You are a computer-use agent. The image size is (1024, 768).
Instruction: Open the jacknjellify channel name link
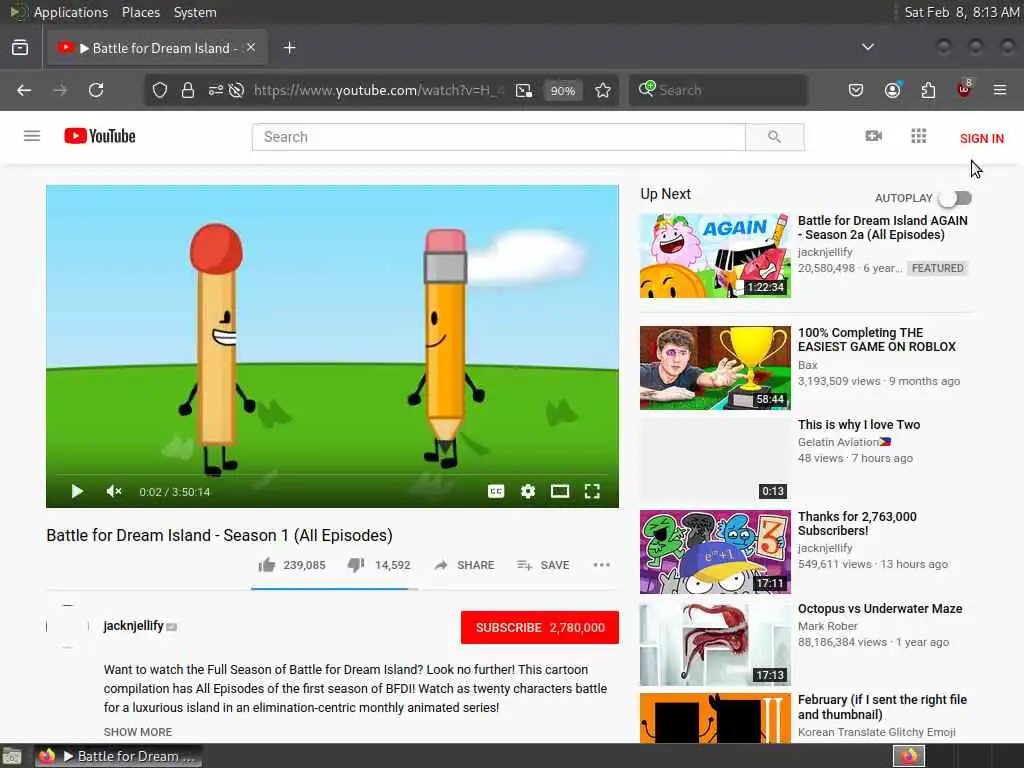click(x=133, y=626)
